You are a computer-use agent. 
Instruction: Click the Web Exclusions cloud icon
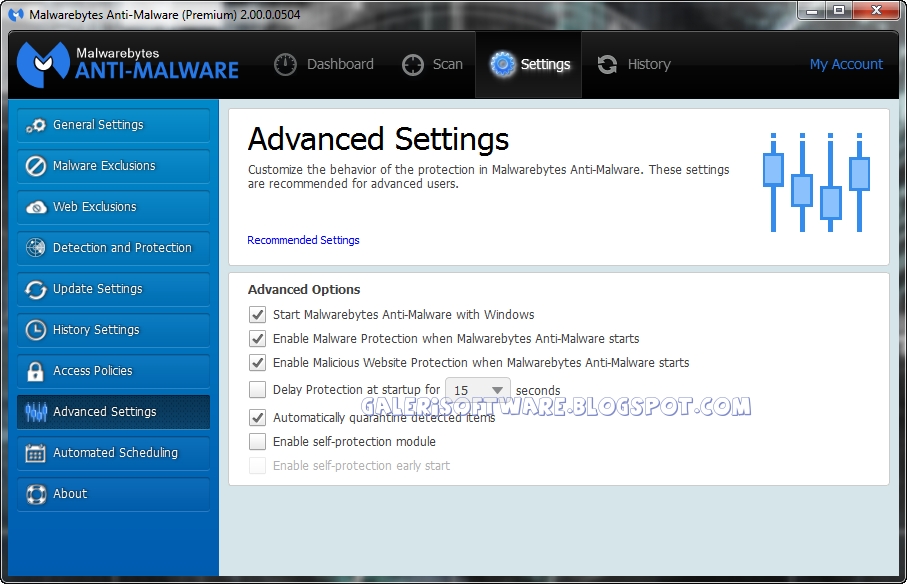pos(36,207)
